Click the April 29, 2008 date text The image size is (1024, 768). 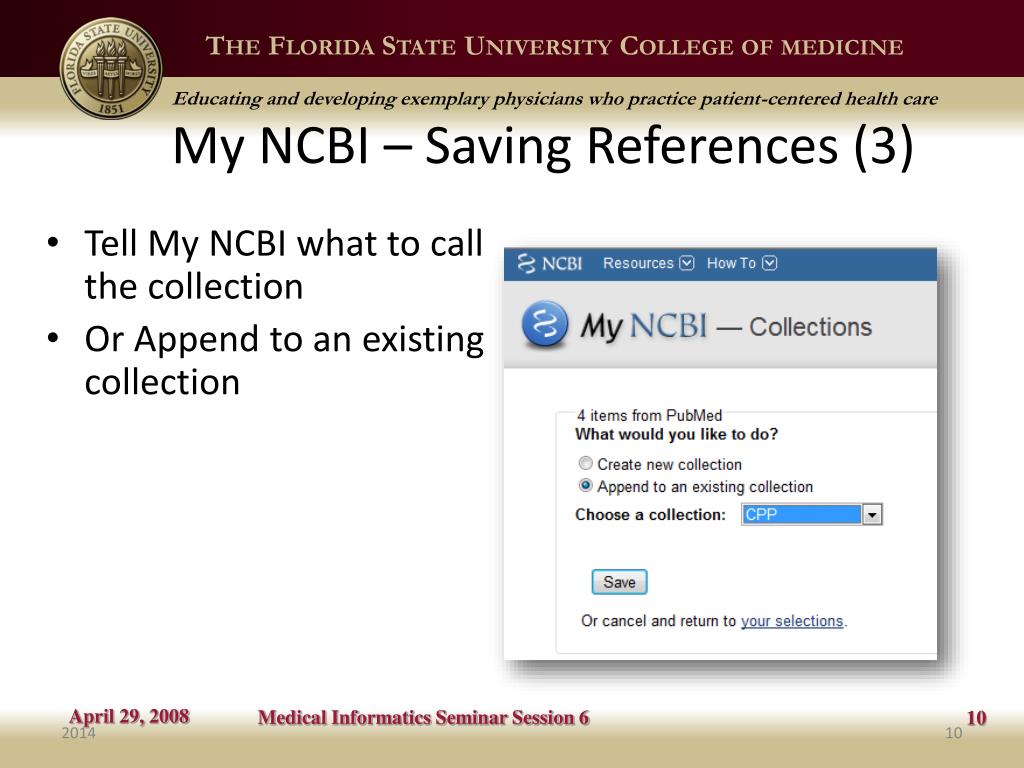(x=129, y=717)
